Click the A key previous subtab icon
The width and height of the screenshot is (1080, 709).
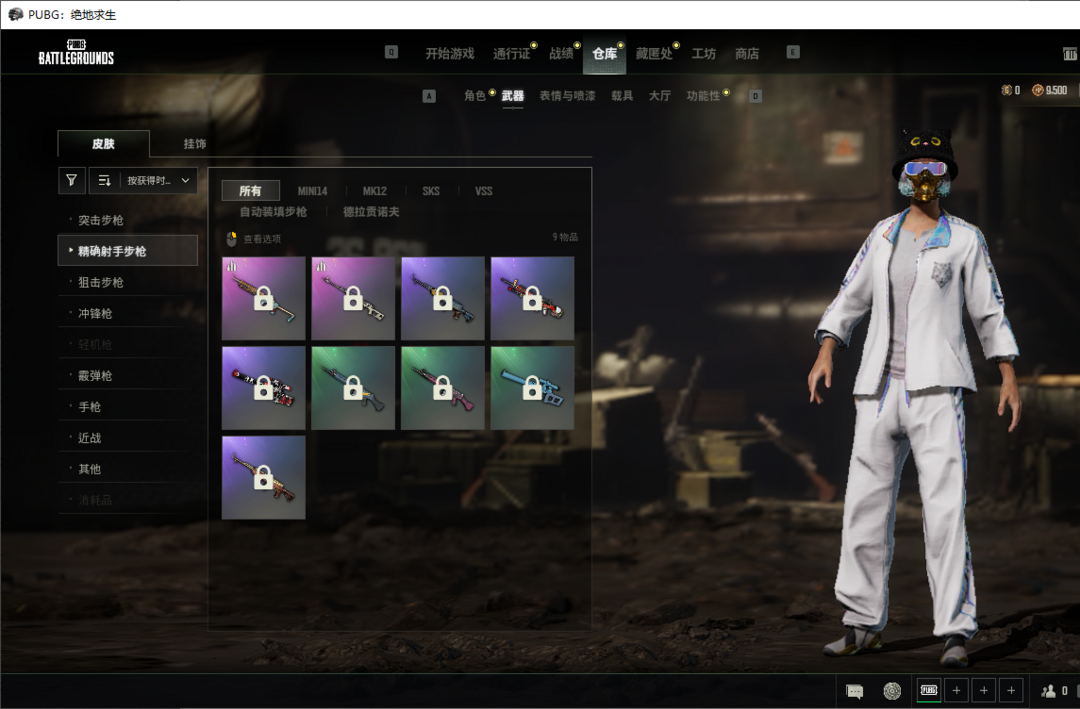(x=429, y=96)
